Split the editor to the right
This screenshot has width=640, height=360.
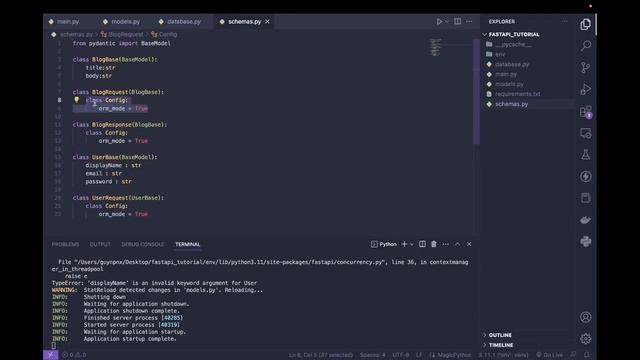[458, 22]
